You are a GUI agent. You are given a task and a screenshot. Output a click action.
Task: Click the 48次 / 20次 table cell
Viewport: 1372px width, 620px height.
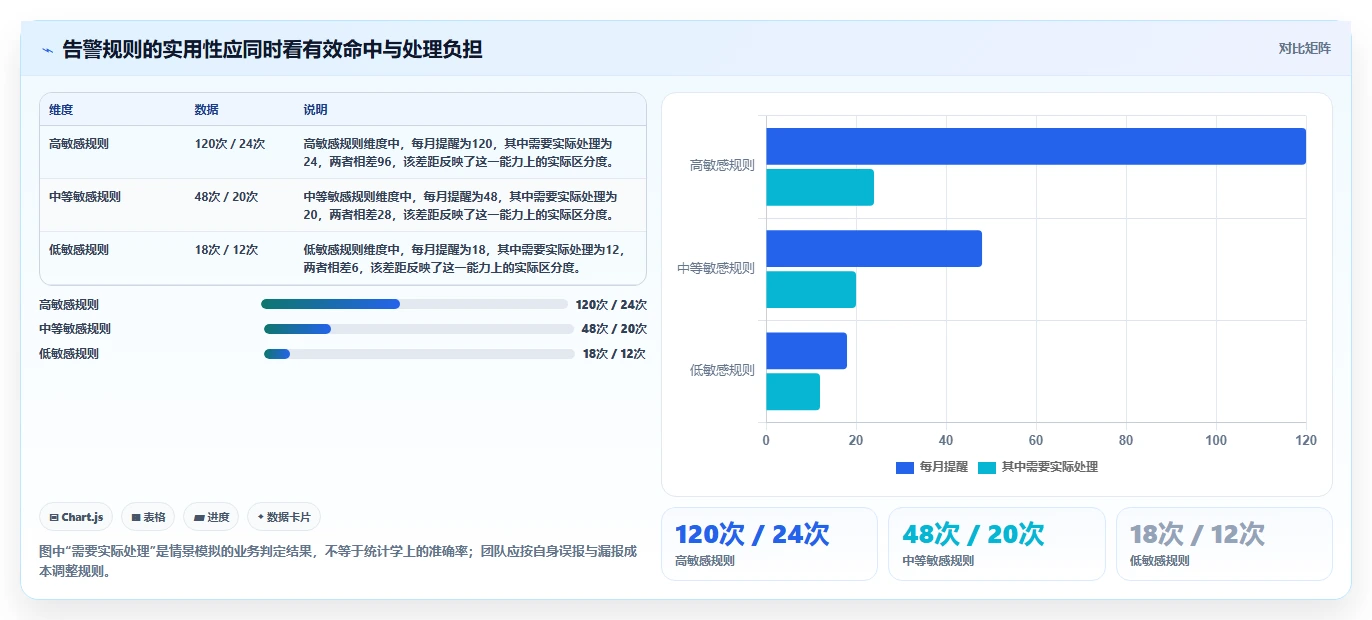227,197
